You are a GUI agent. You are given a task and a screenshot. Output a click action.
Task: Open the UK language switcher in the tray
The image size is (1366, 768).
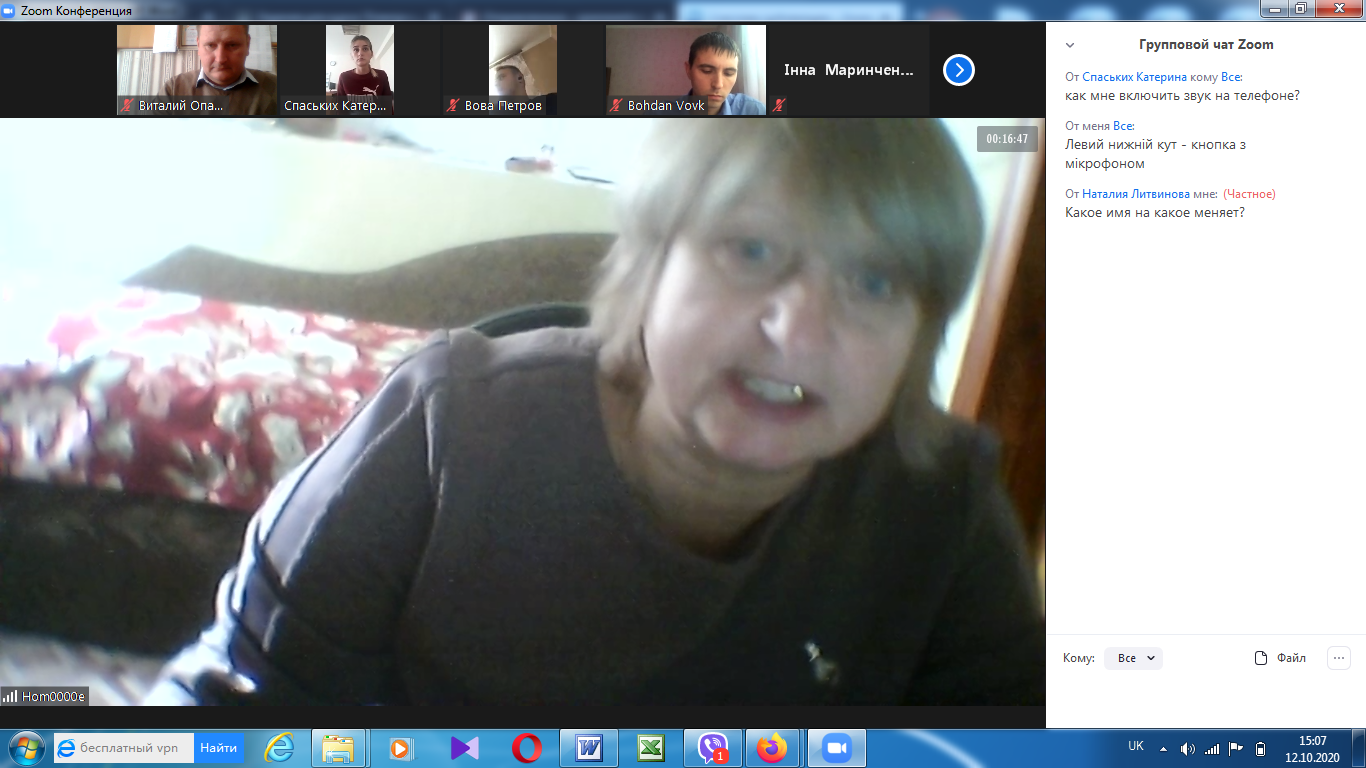[x=1135, y=746]
